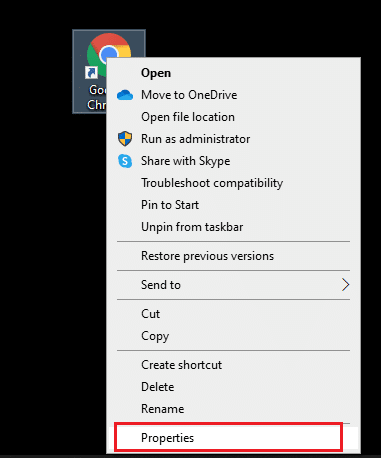Choose Pin to Start
This screenshot has width=381, height=458.
233,205
